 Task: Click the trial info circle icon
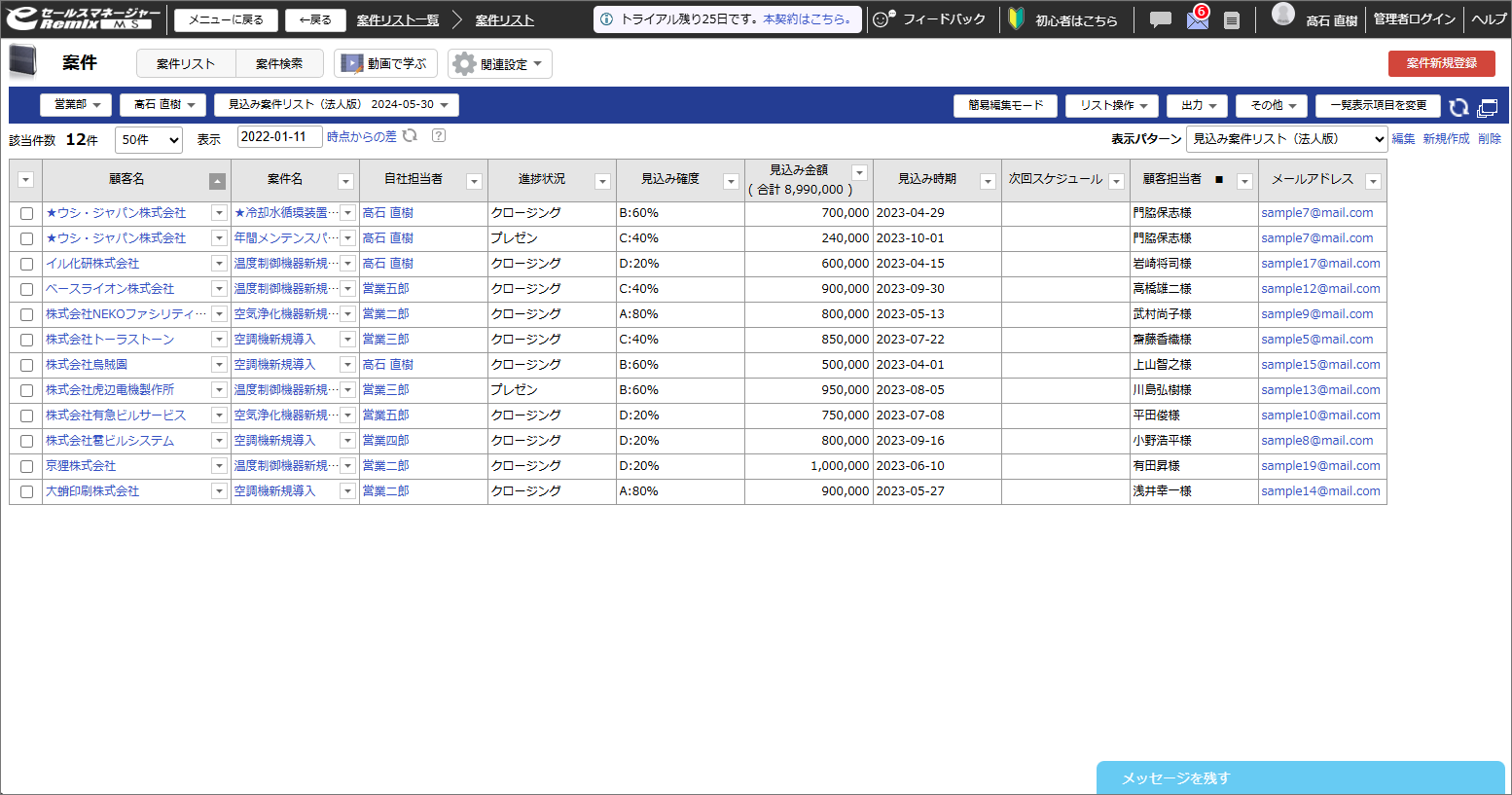(606, 19)
